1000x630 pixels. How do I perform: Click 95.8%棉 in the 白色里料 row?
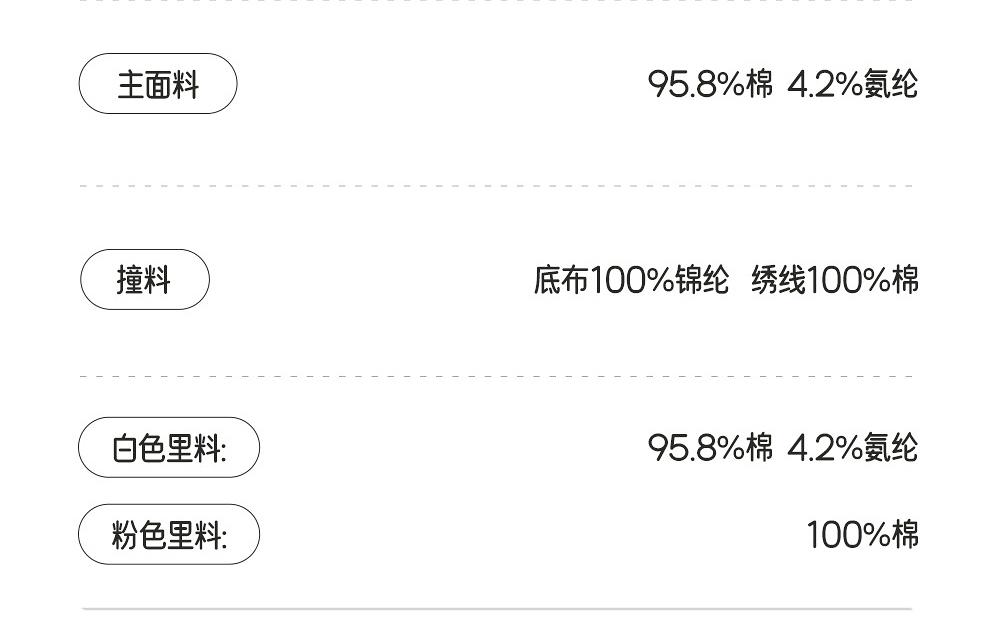[x=710, y=447]
